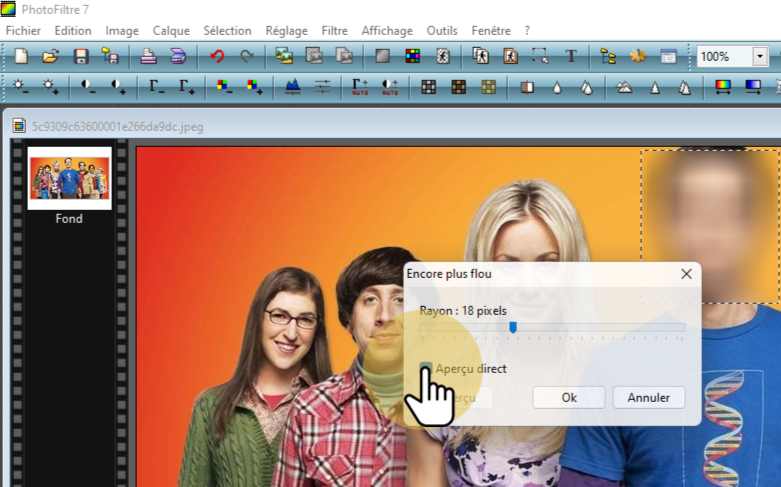Click the contrast minus icon

88,87
